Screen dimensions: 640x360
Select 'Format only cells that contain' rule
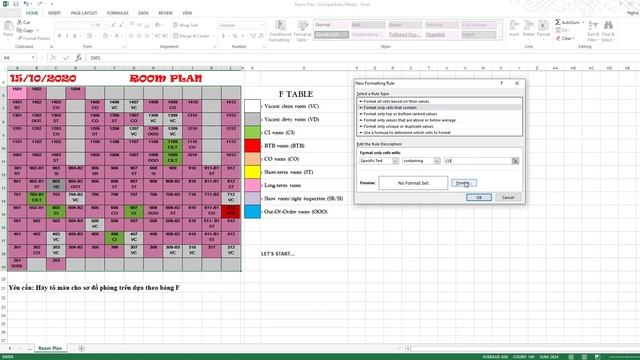pos(439,107)
